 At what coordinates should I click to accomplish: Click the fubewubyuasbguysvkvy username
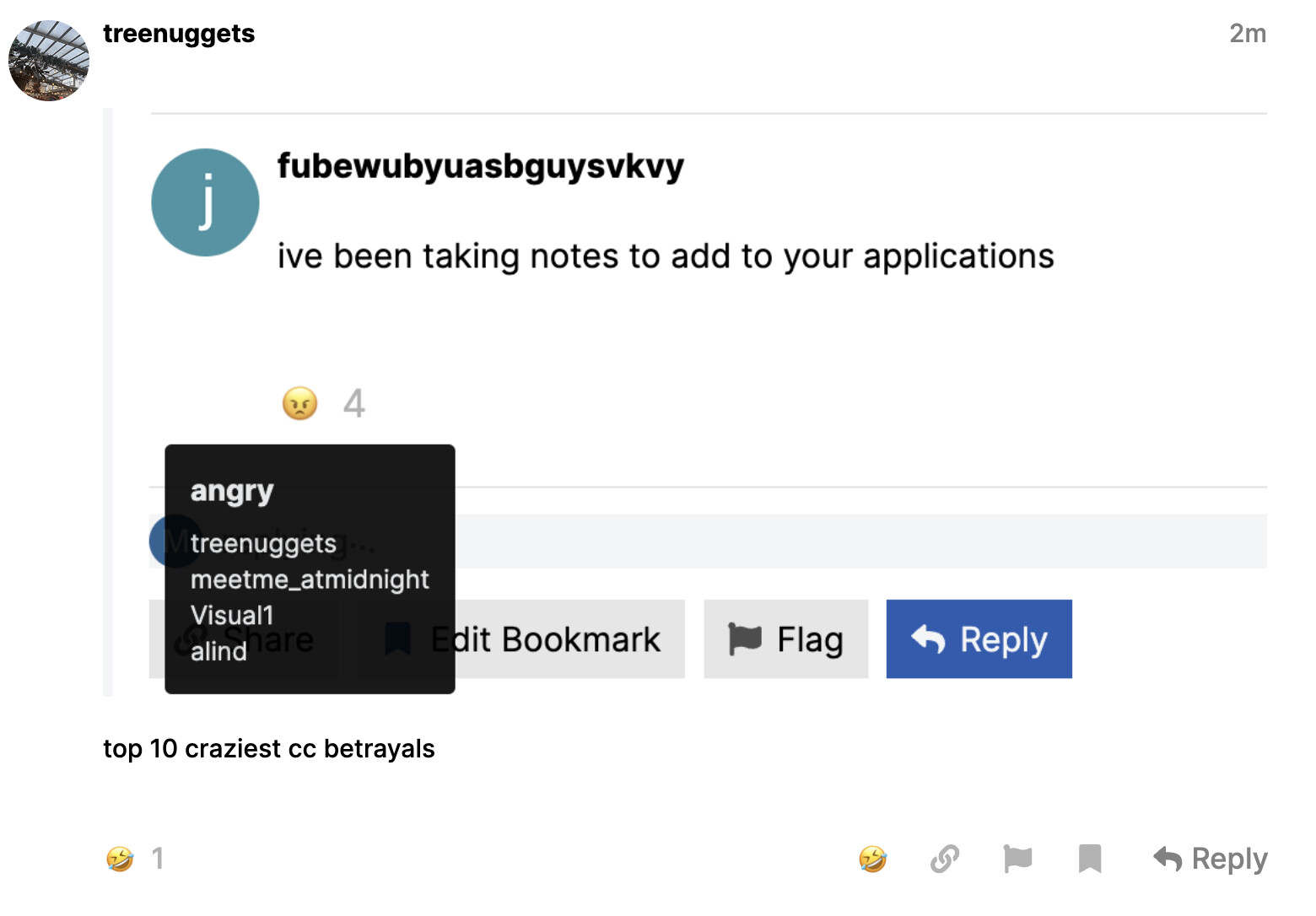[x=481, y=166]
